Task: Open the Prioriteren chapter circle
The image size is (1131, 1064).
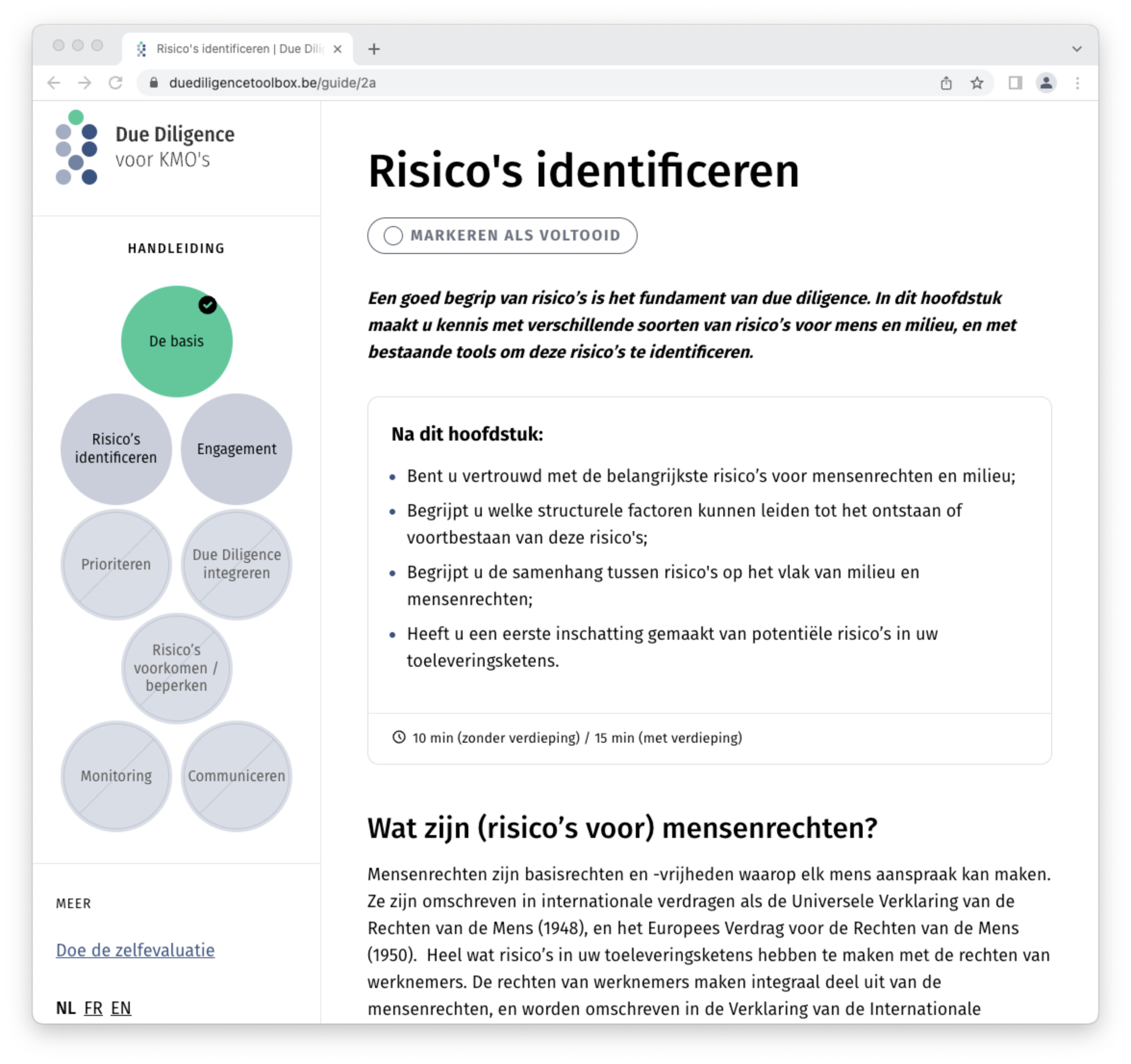Action: pos(116,564)
